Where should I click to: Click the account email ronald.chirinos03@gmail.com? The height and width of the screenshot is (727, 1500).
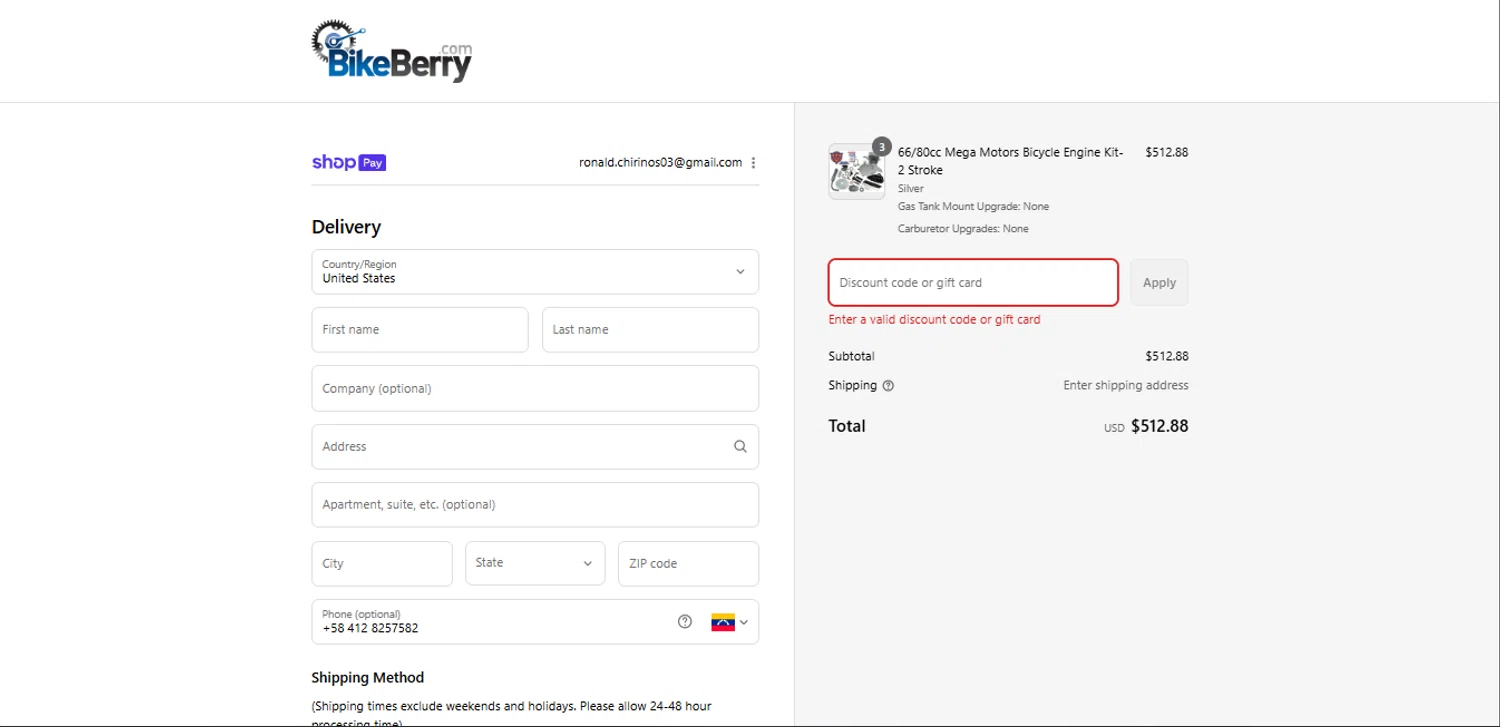click(660, 162)
